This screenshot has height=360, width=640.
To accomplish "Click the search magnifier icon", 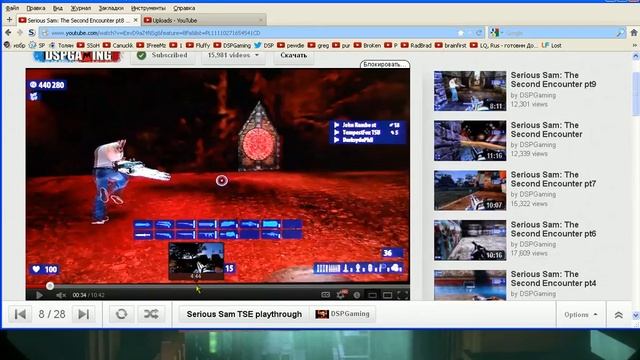I will pyautogui.click(x=620, y=33).
